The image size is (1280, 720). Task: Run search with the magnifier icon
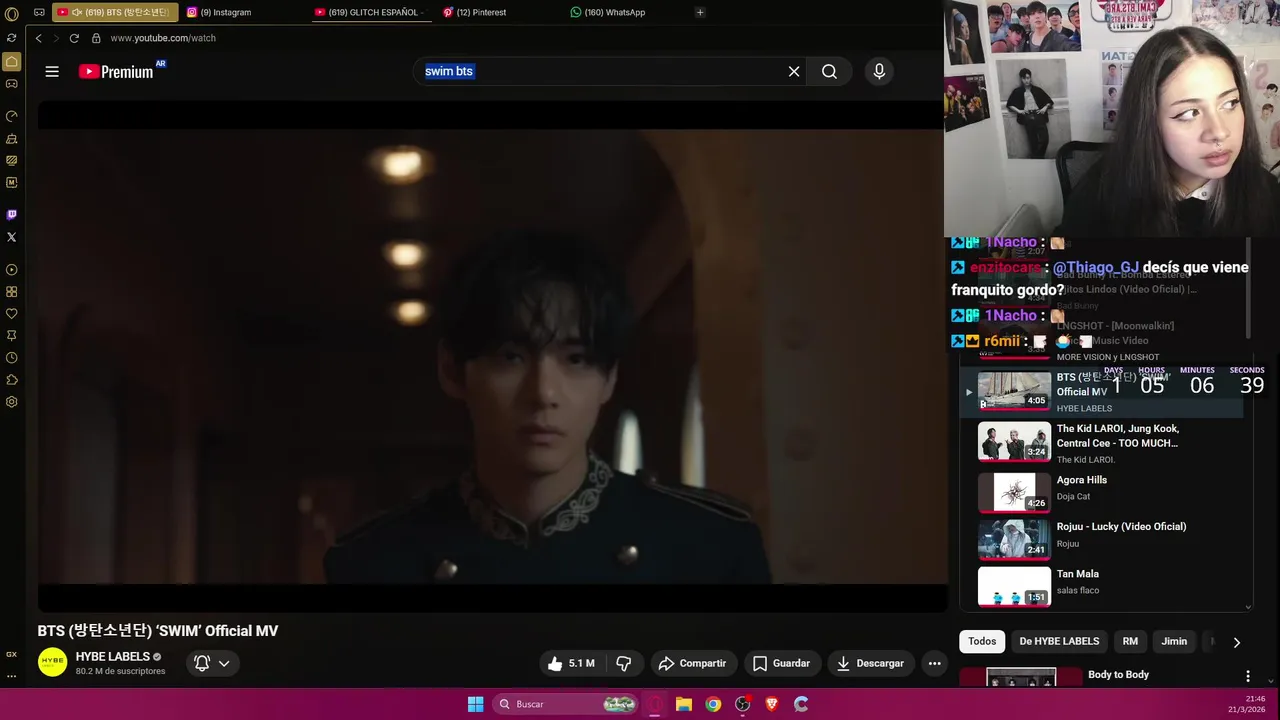pos(829,71)
